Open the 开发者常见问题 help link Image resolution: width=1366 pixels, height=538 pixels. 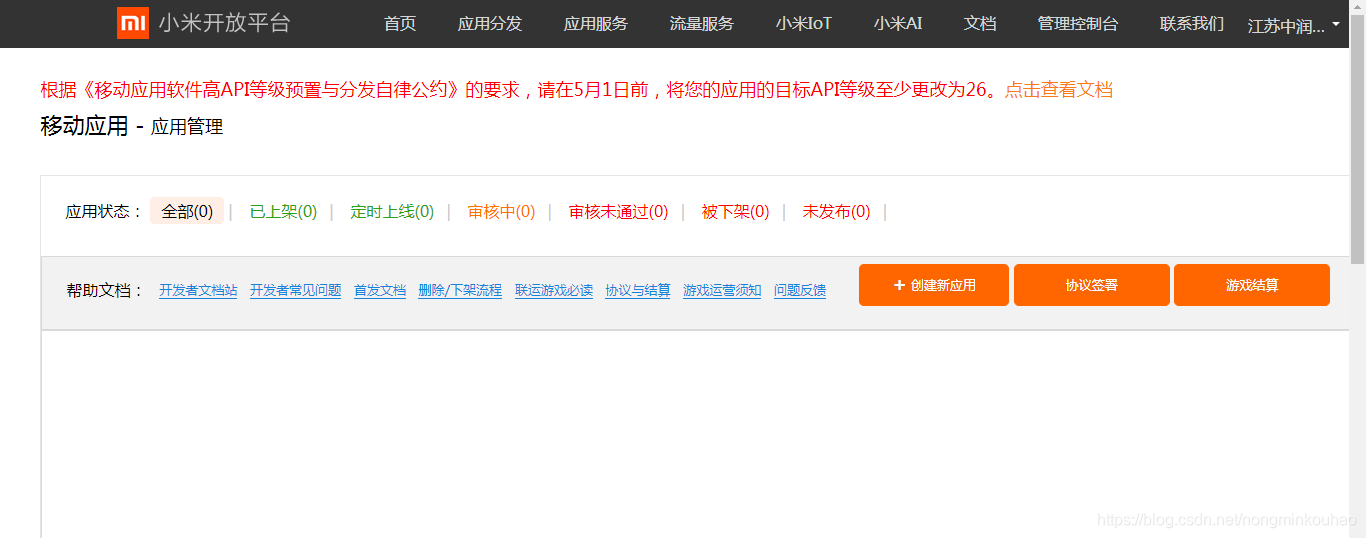pyautogui.click(x=295, y=290)
